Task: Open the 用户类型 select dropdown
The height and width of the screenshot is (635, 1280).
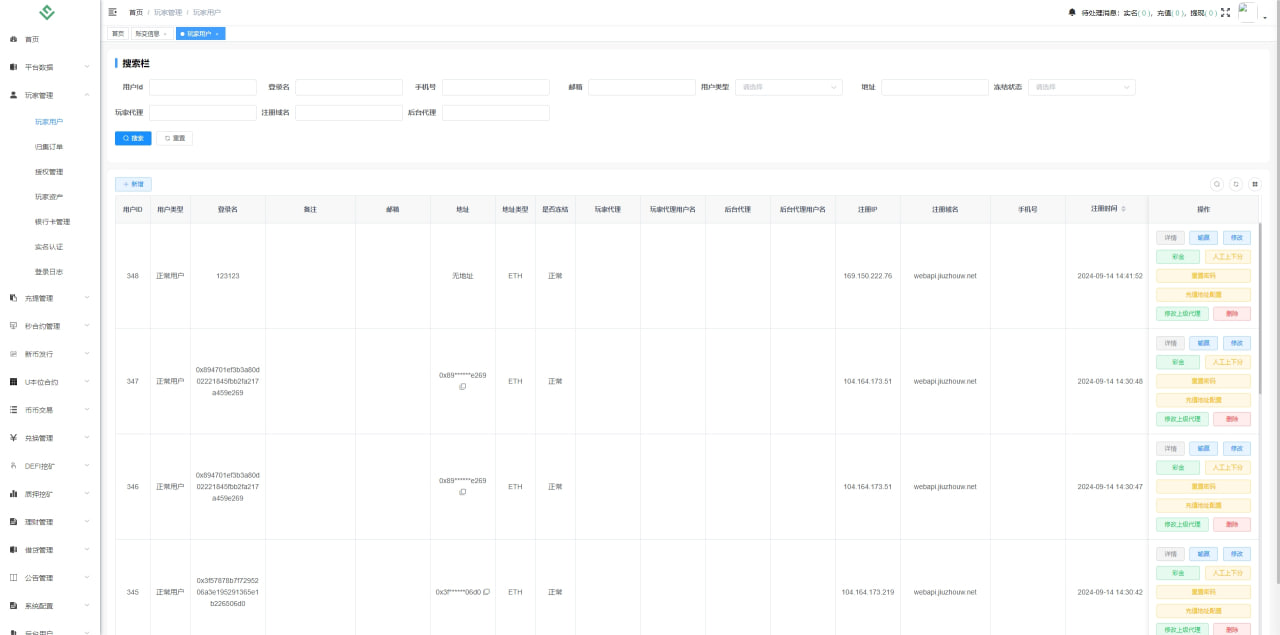Action: click(789, 87)
